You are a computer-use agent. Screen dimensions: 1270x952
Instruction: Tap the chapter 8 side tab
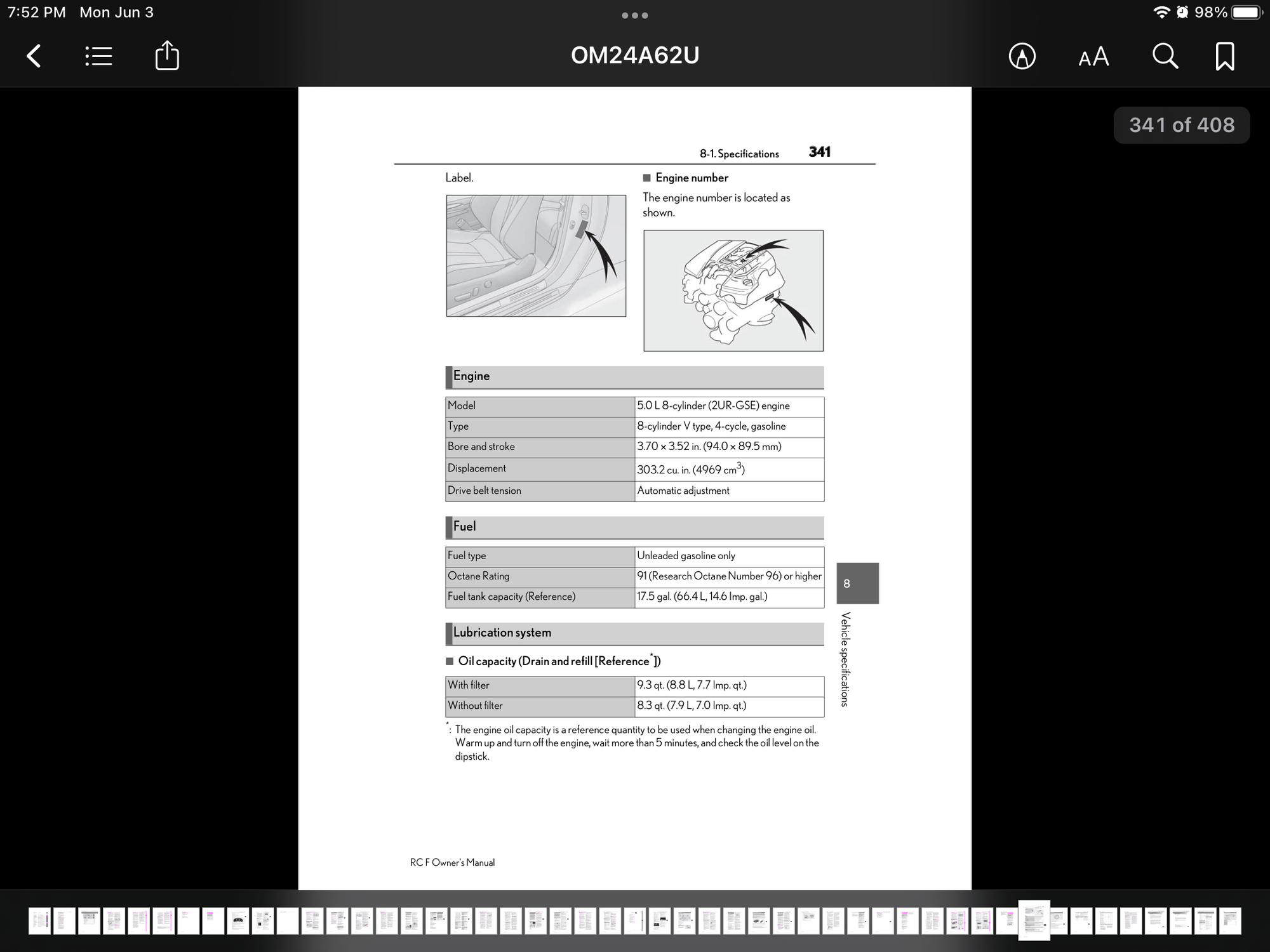click(x=857, y=583)
